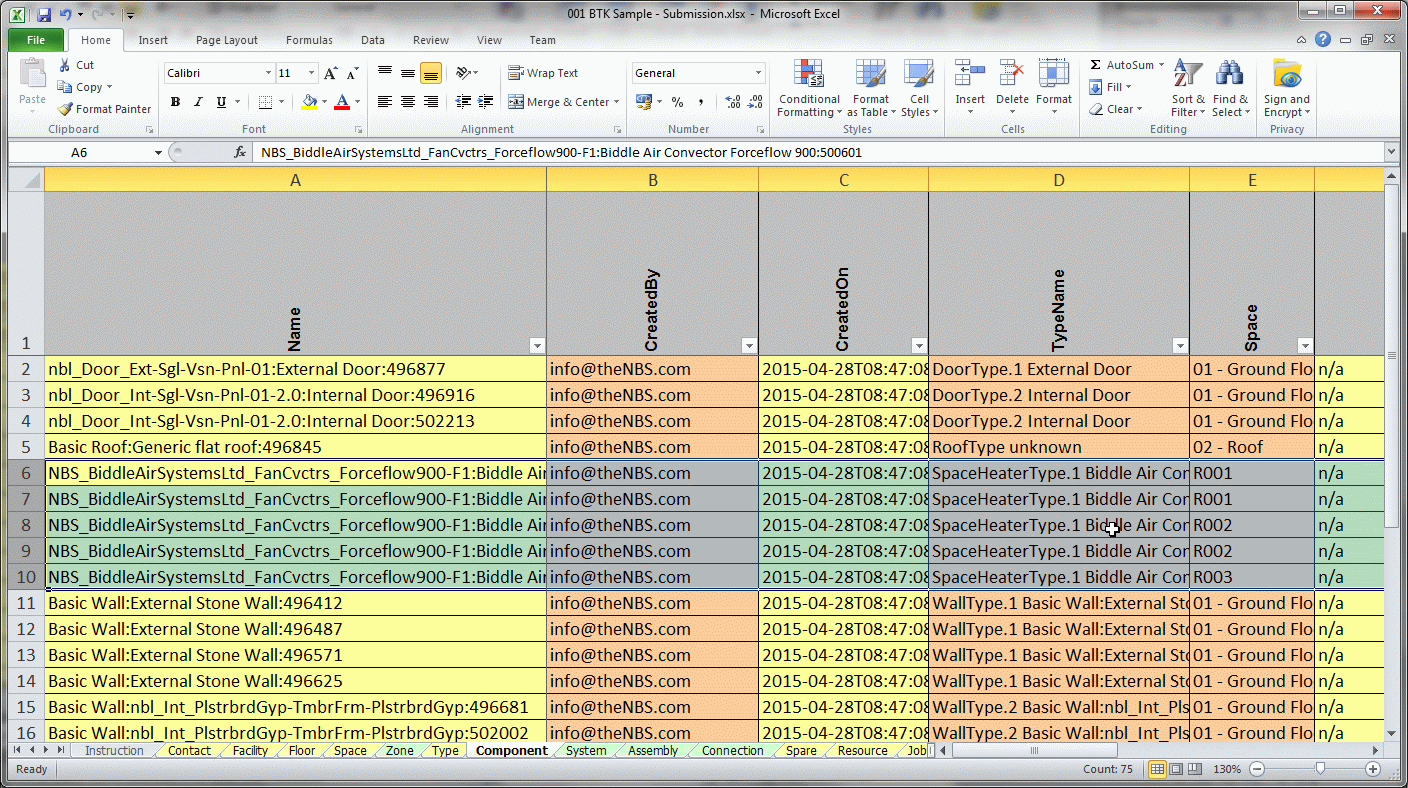The height and width of the screenshot is (788, 1408).
Task: Apply bold formatting with the Bold icon
Action: click(x=175, y=103)
